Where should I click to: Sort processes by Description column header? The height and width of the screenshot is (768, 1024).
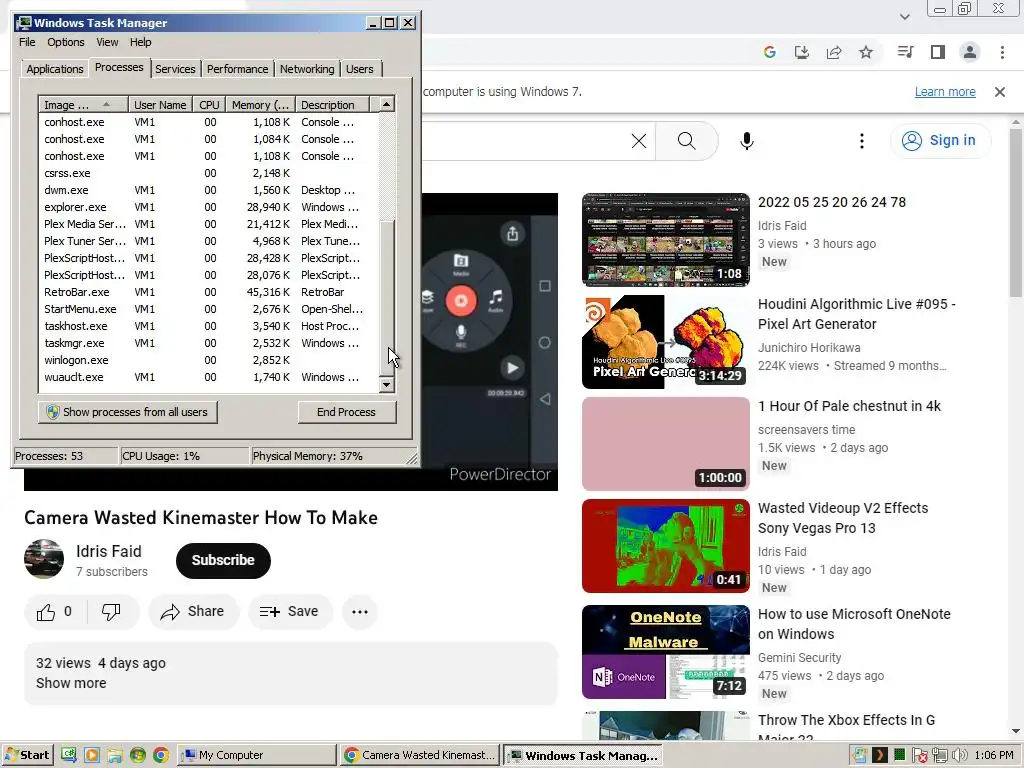tap(332, 104)
